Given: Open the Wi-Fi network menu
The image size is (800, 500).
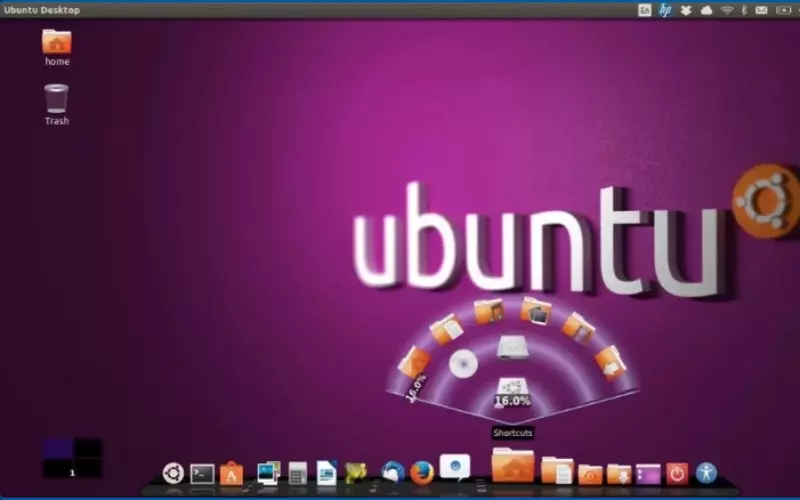Looking at the screenshot, I should click(x=727, y=10).
